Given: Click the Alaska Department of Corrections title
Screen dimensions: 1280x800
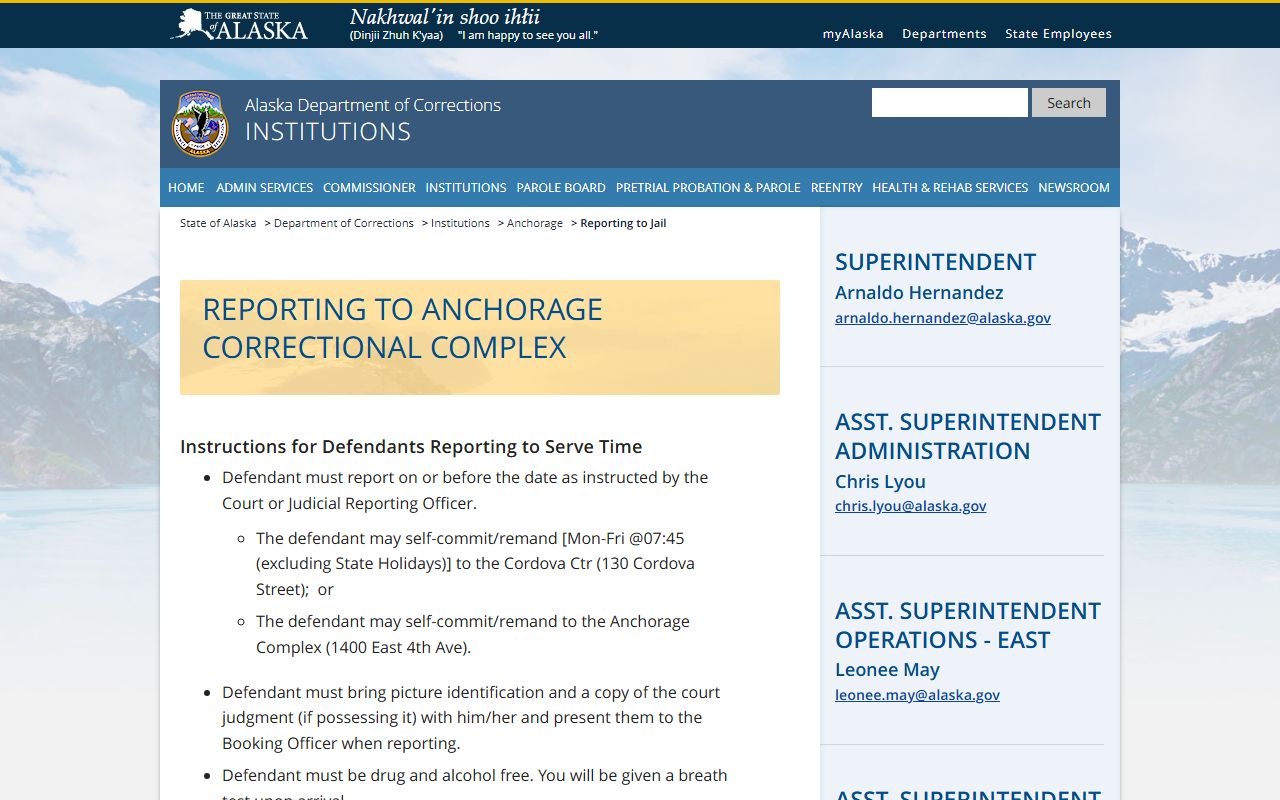Looking at the screenshot, I should tap(373, 105).
